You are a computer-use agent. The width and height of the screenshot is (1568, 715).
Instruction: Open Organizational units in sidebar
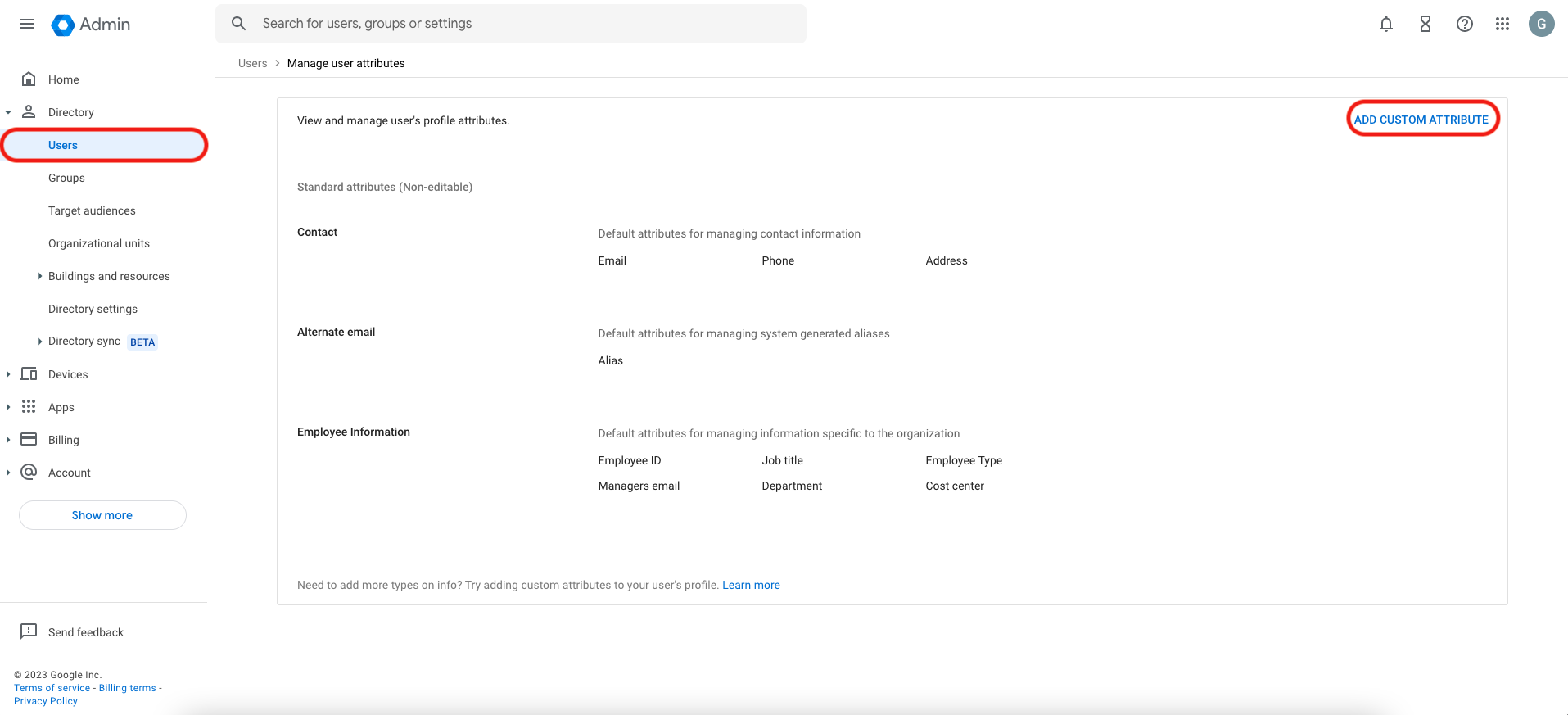pyautogui.click(x=99, y=243)
